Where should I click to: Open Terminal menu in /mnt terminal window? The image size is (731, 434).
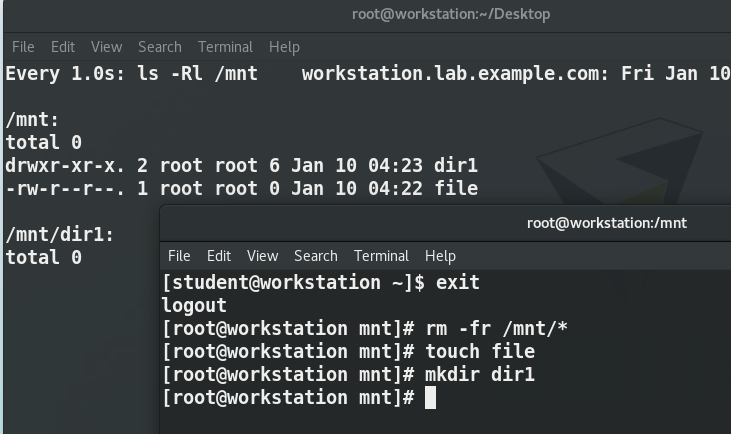[381, 255]
